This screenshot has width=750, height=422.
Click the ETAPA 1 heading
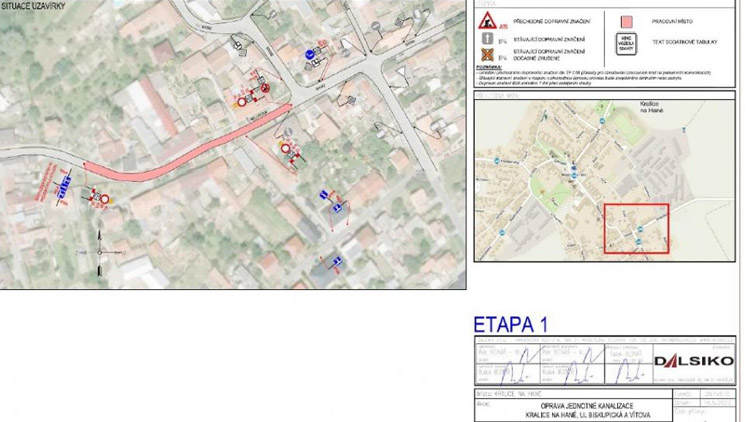coord(510,324)
